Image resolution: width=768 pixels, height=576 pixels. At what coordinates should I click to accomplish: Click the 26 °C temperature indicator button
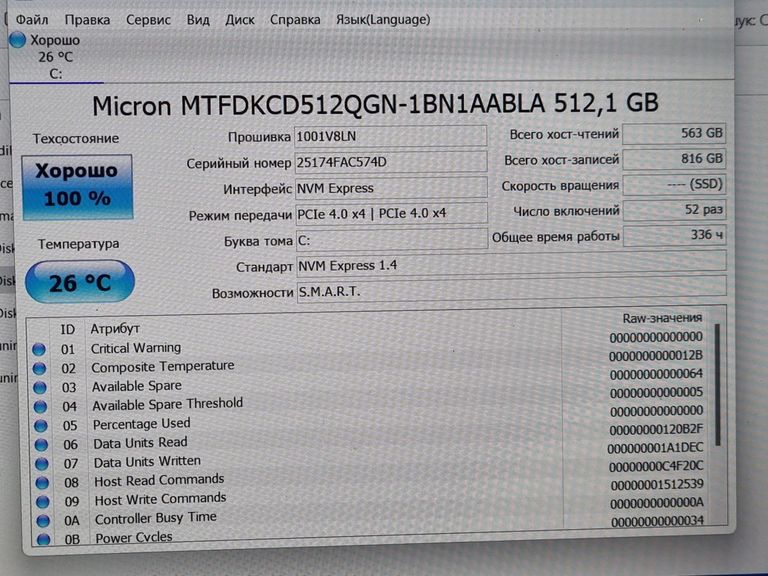pyautogui.click(x=80, y=282)
